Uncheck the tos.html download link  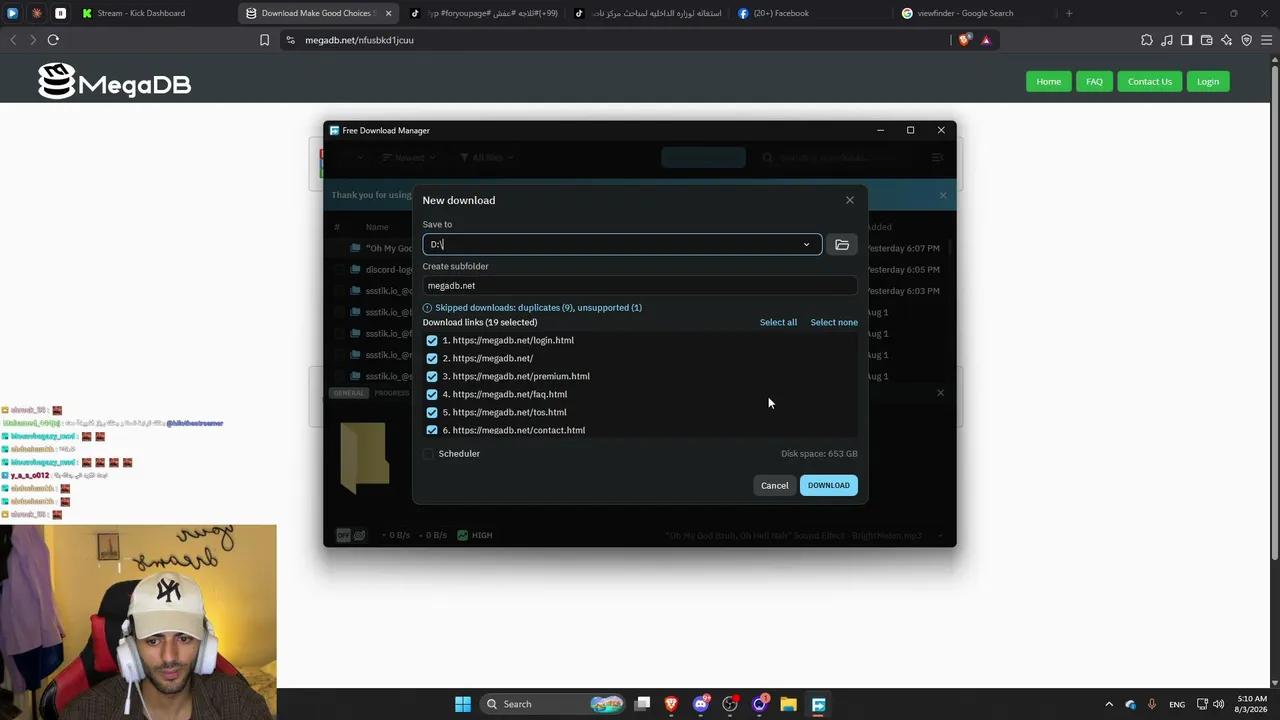coord(432,413)
